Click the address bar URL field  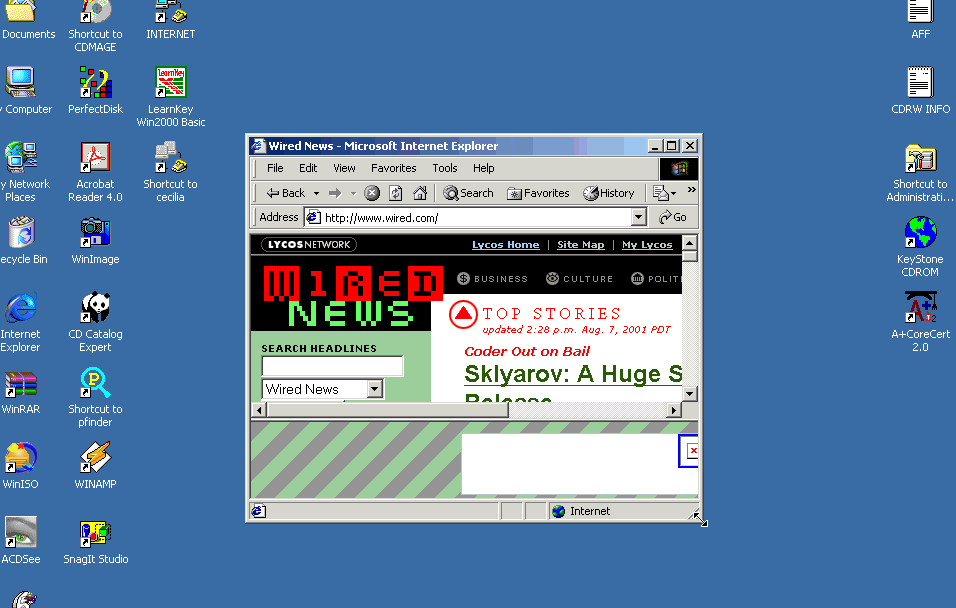tap(468, 217)
